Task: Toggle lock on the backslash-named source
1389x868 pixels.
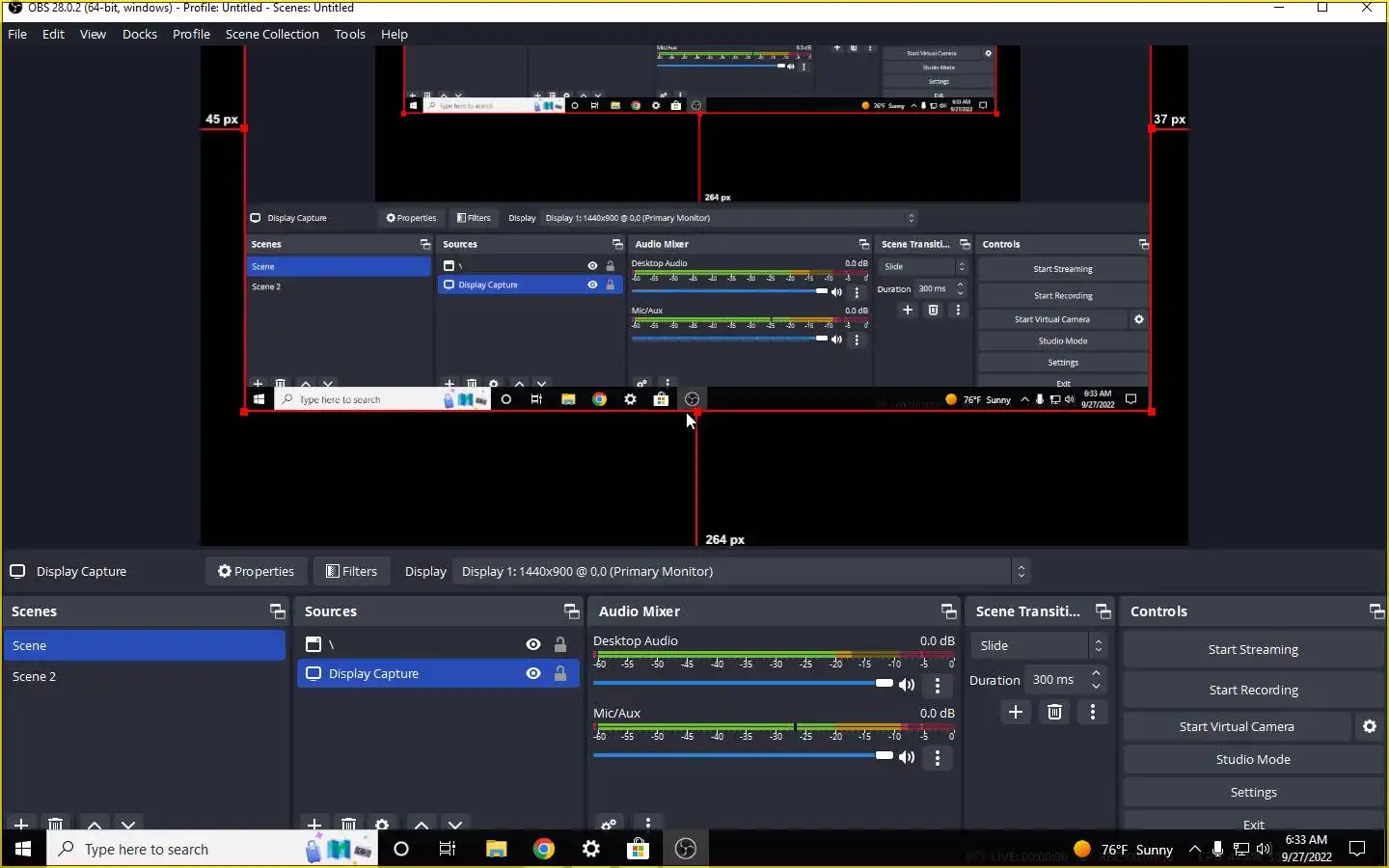Action: [560, 644]
